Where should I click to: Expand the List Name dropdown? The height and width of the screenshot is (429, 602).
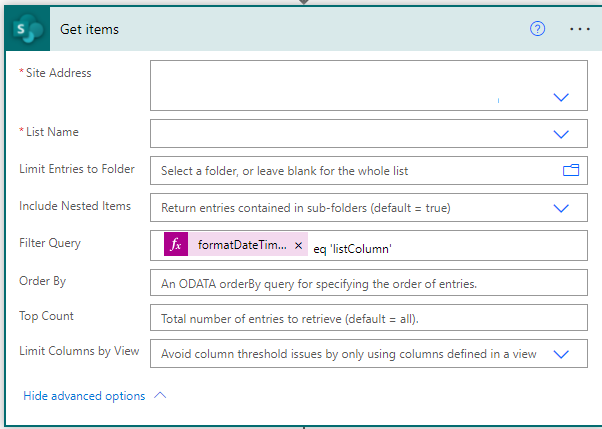click(561, 134)
